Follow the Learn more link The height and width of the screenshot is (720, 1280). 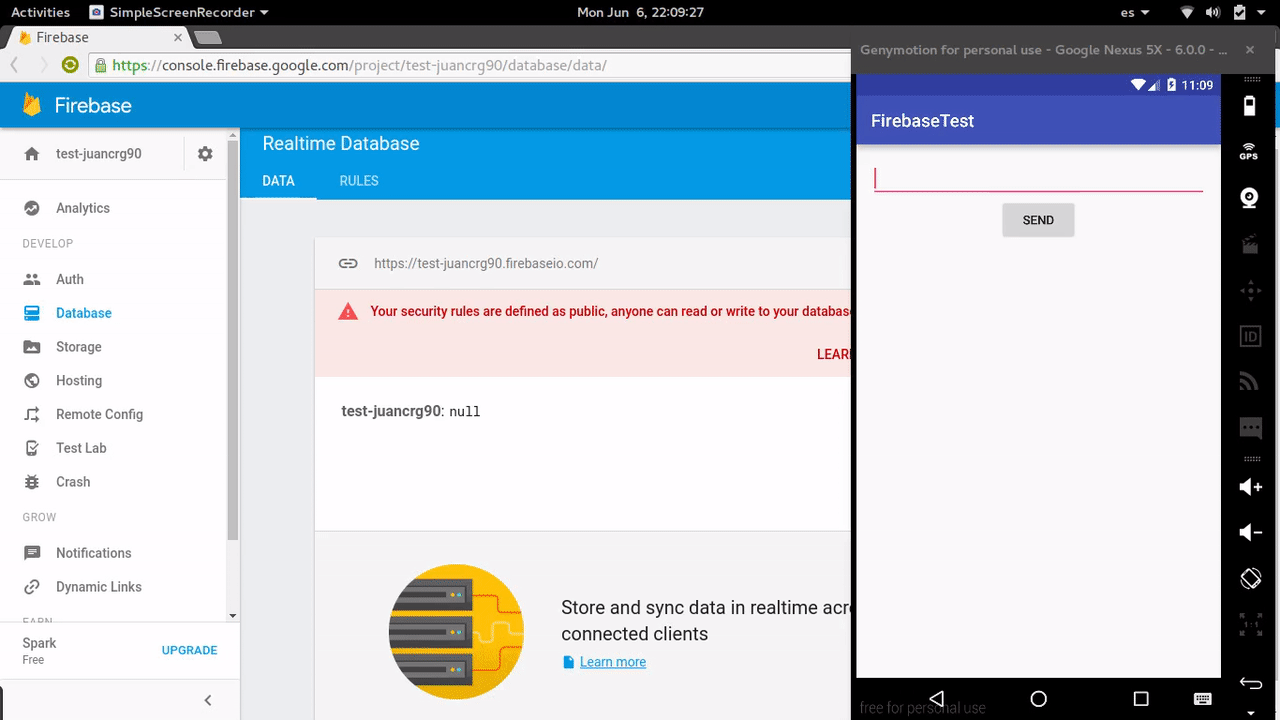coord(613,662)
